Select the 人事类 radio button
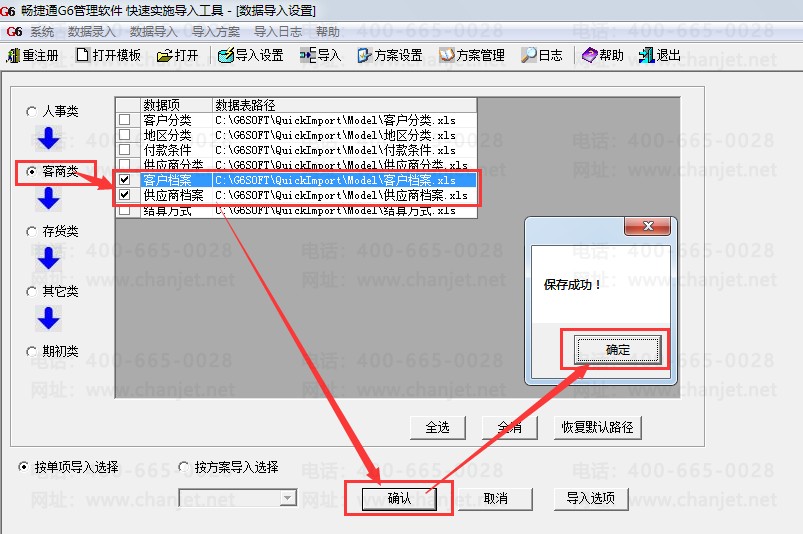This screenshot has width=803, height=534. click(x=31, y=111)
